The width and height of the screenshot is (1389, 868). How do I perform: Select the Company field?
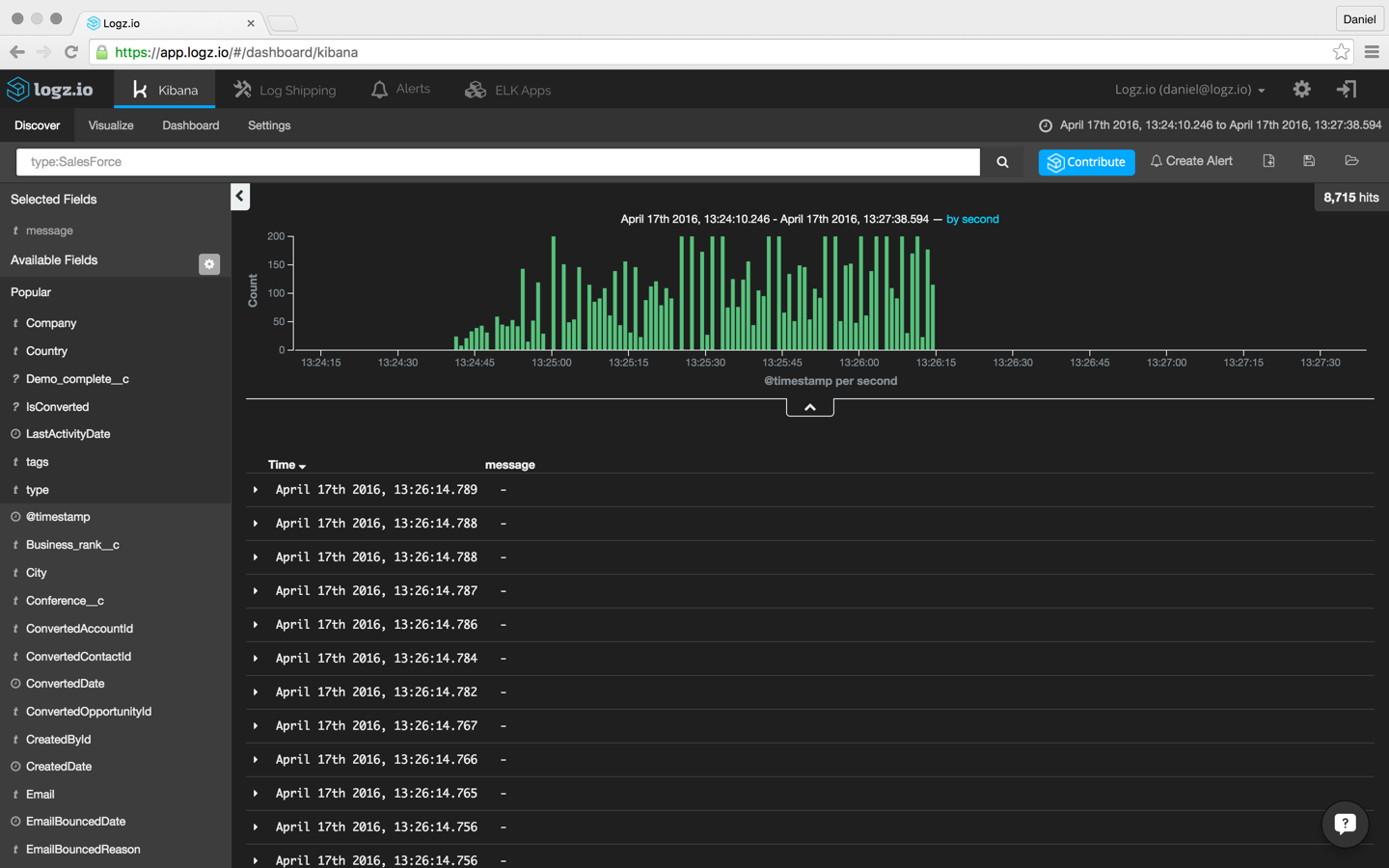(x=51, y=323)
